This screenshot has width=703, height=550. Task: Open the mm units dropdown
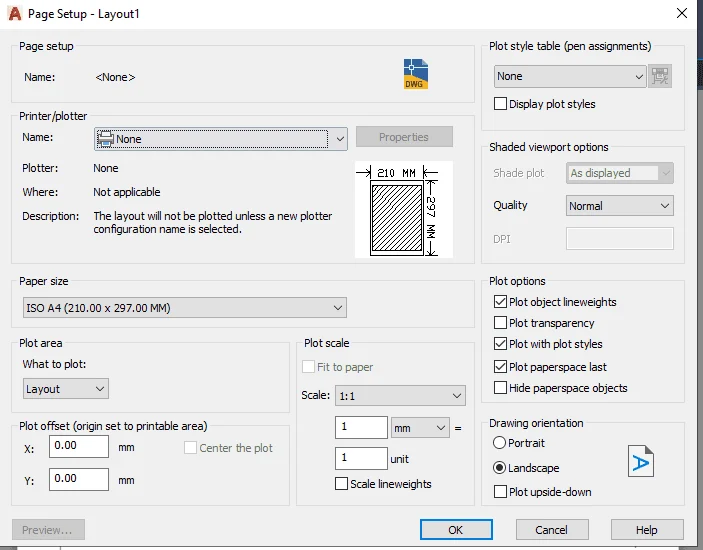pyautogui.click(x=420, y=428)
